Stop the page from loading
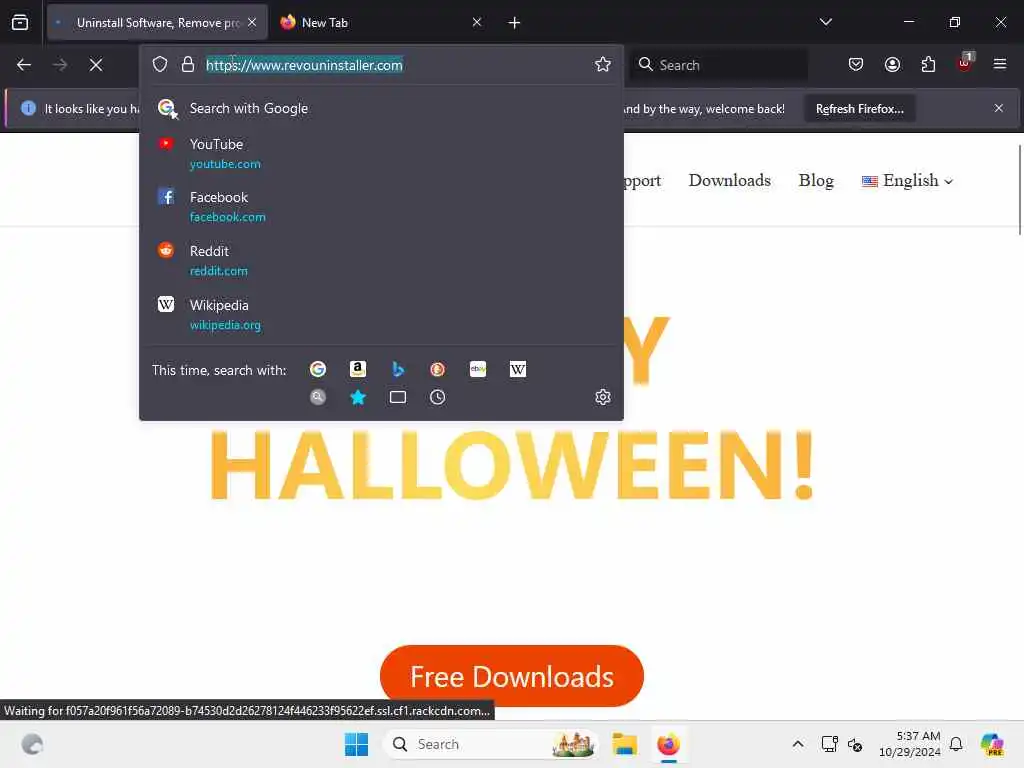This screenshot has height=768, width=1024. 95,65
